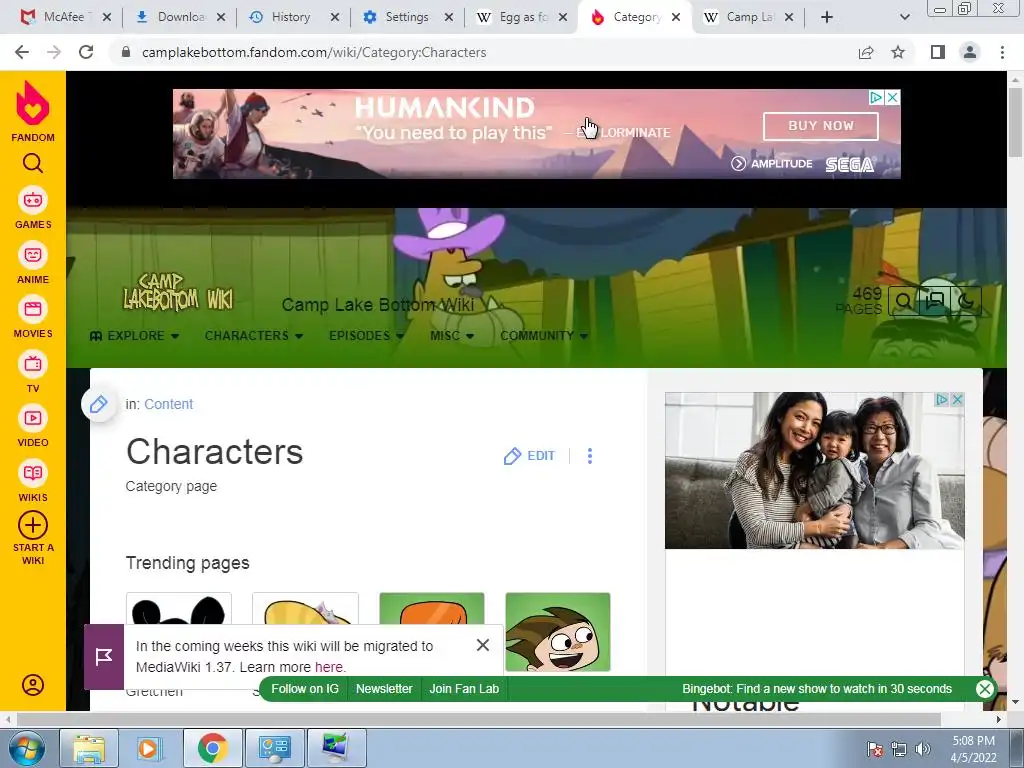Click Newsletter in green bar
Viewport: 1024px width, 768px height.
click(384, 688)
